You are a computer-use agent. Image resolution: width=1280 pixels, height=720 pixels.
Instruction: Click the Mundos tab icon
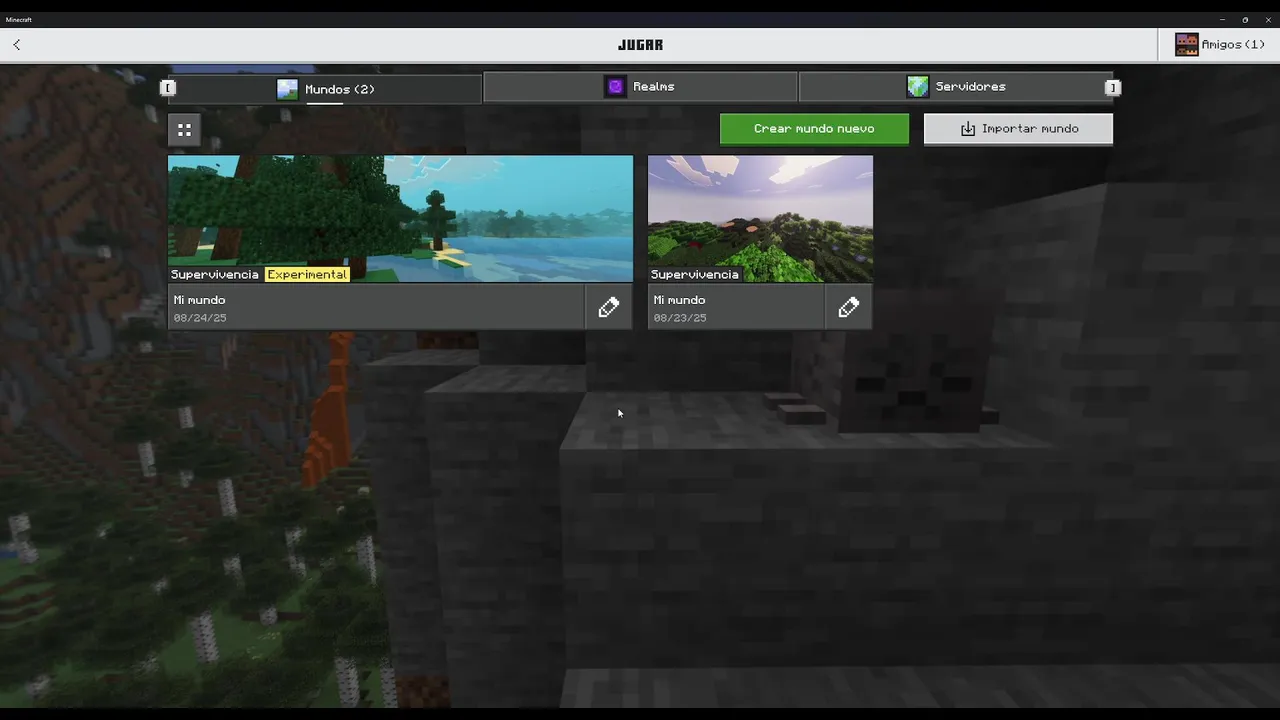tap(287, 89)
